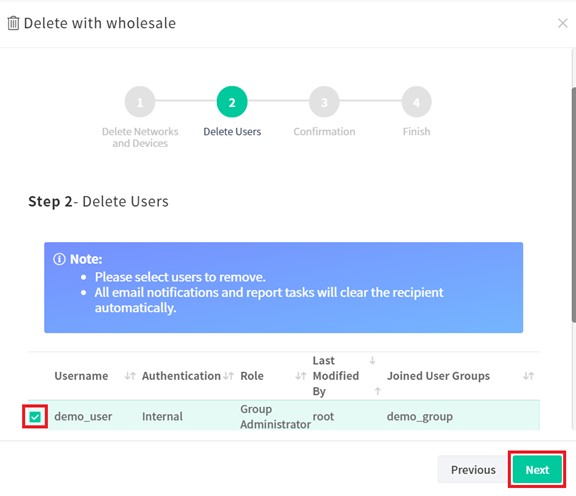Image resolution: width=576 pixels, height=496 pixels.
Task: Select step 2 Delete Users circle
Action: [232, 102]
